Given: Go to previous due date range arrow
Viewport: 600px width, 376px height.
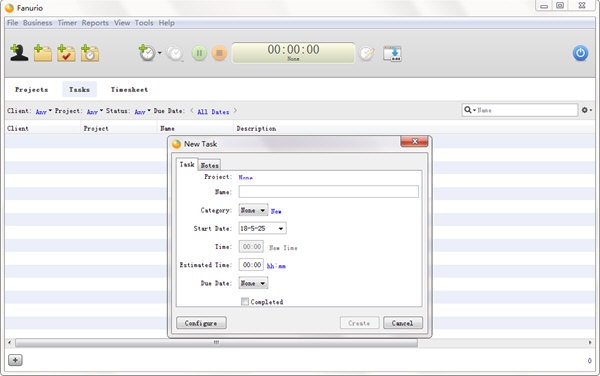Looking at the screenshot, I should pos(192,111).
